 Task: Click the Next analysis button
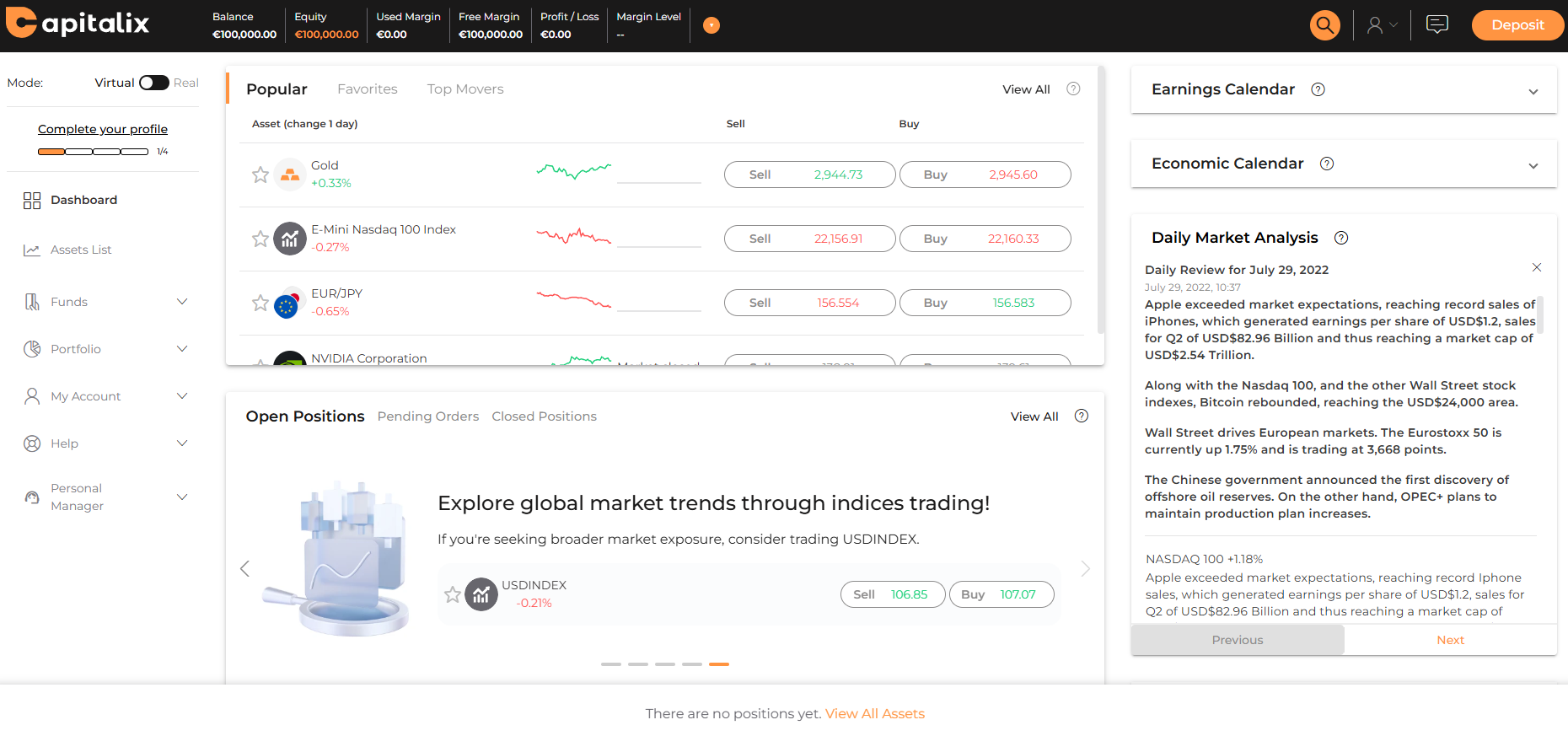click(1450, 640)
